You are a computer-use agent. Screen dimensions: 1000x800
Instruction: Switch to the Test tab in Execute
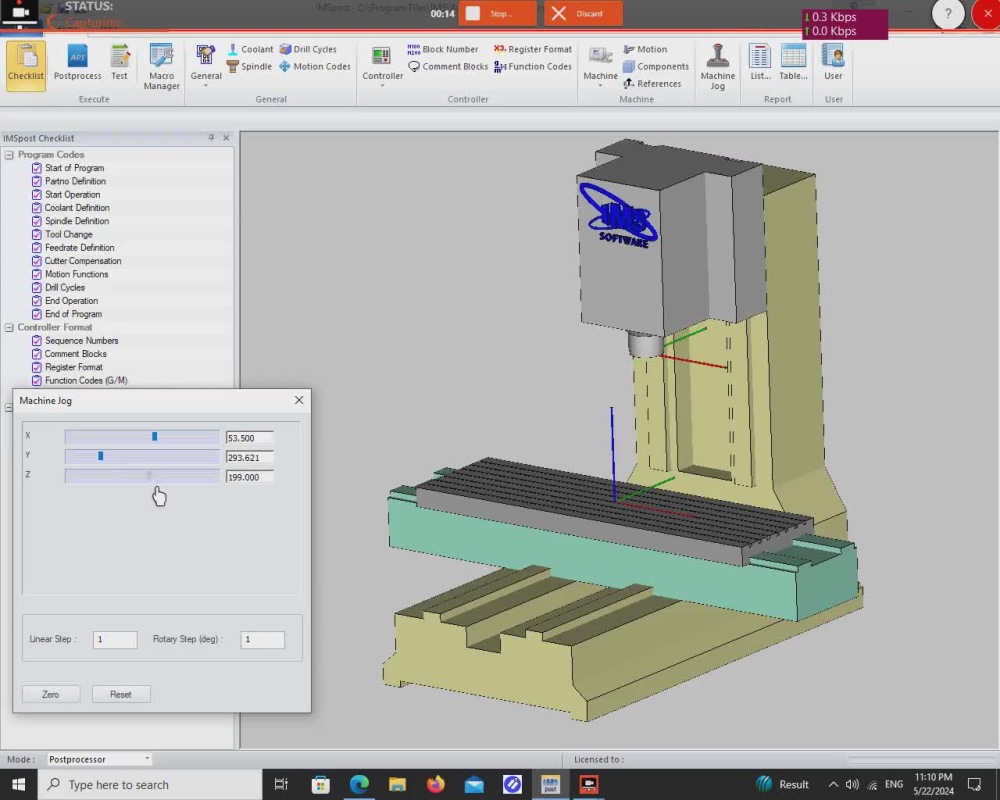coord(119,64)
